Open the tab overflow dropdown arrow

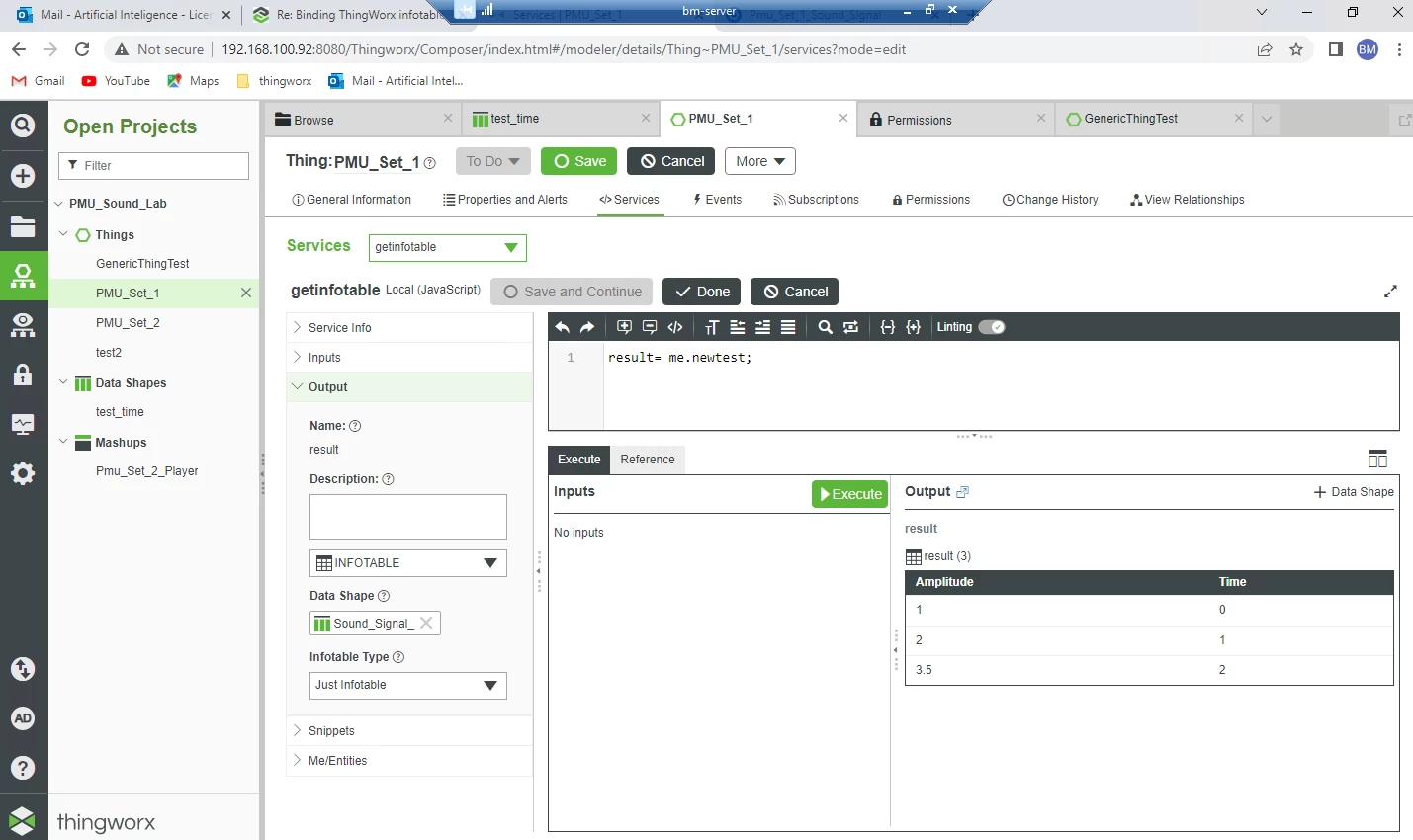[x=1267, y=120]
